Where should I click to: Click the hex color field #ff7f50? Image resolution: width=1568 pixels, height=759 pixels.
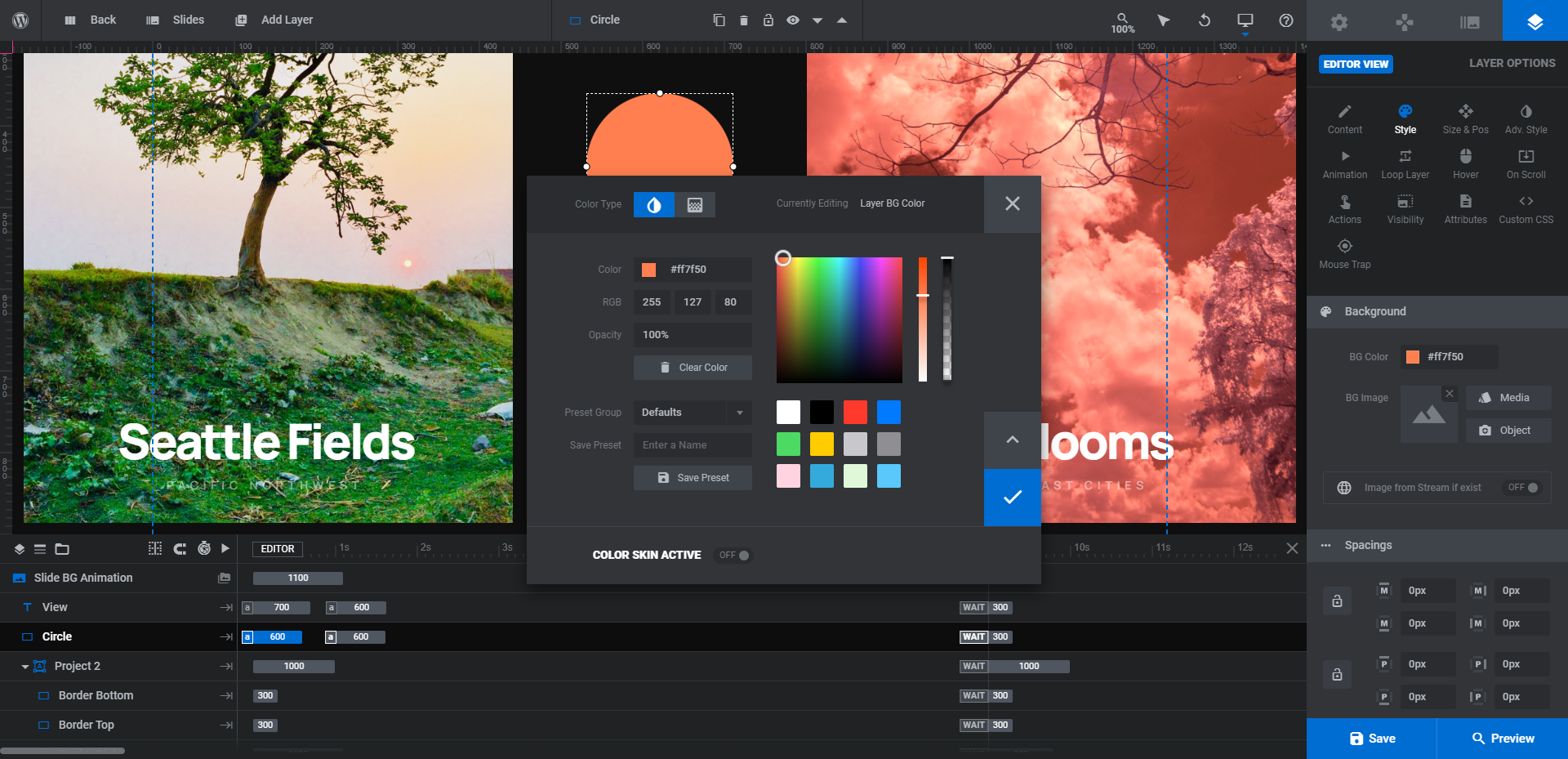pos(693,270)
